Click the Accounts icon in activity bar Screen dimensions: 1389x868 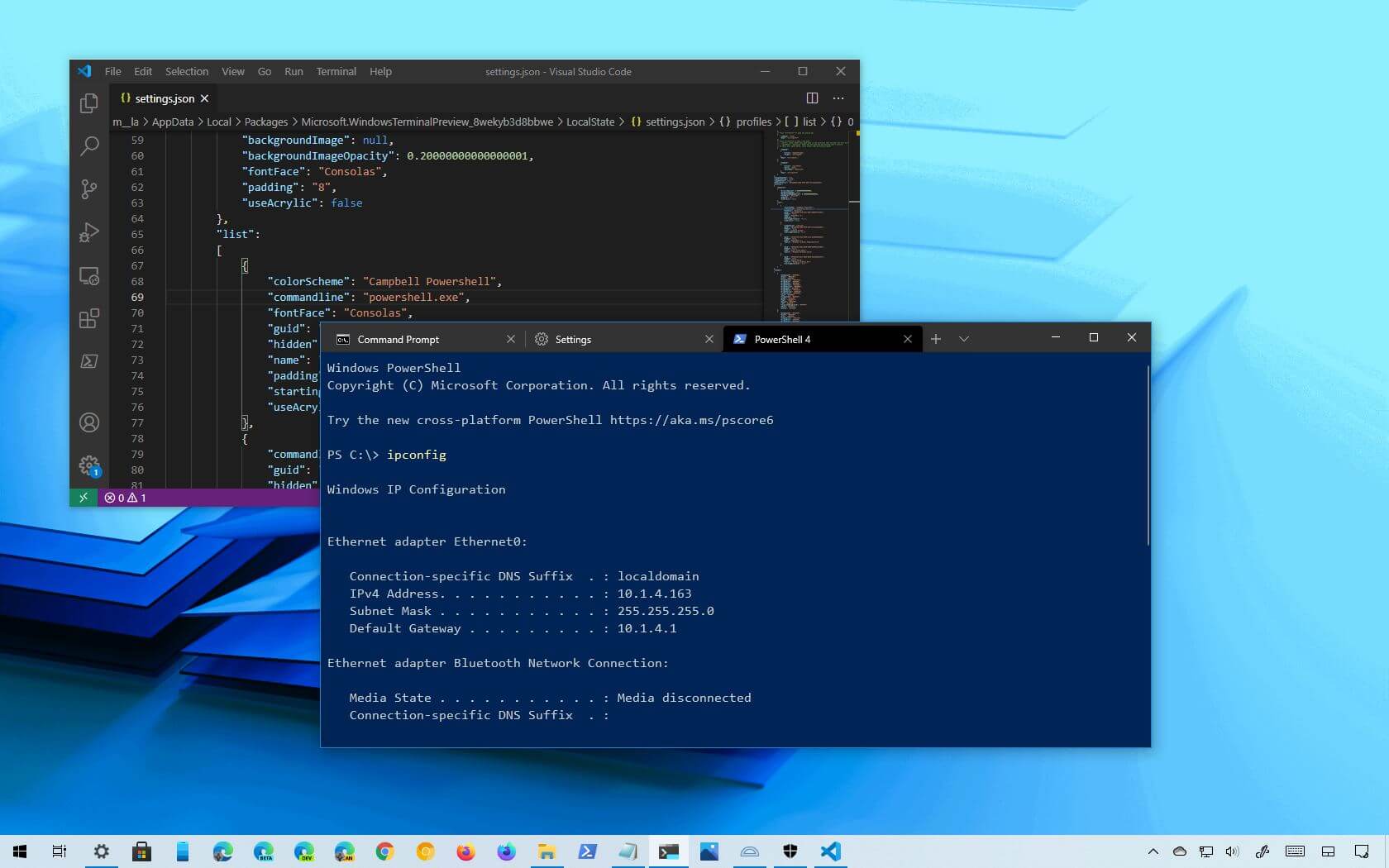click(x=89, y=422)
